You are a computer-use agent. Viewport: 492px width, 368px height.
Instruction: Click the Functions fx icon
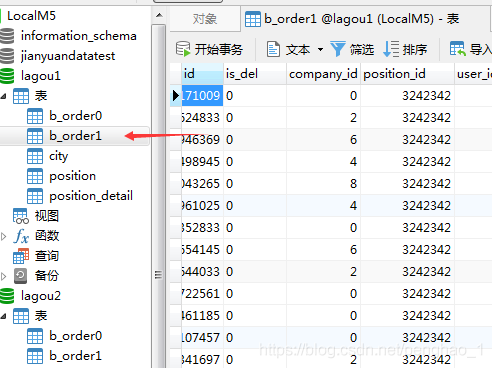click(21, 236)
